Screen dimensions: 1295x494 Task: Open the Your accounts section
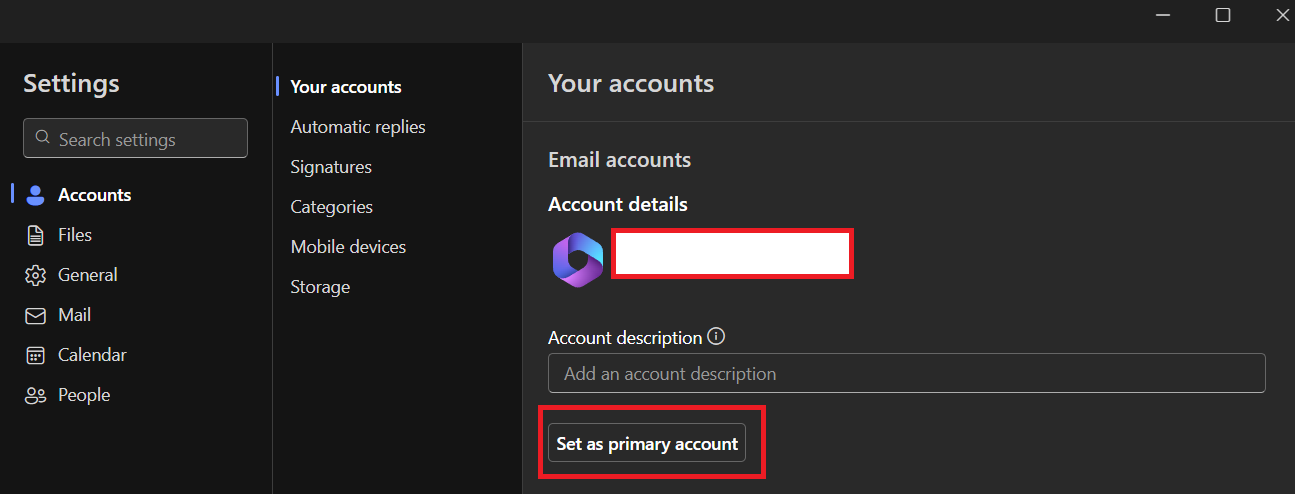(x=346, y=87)
